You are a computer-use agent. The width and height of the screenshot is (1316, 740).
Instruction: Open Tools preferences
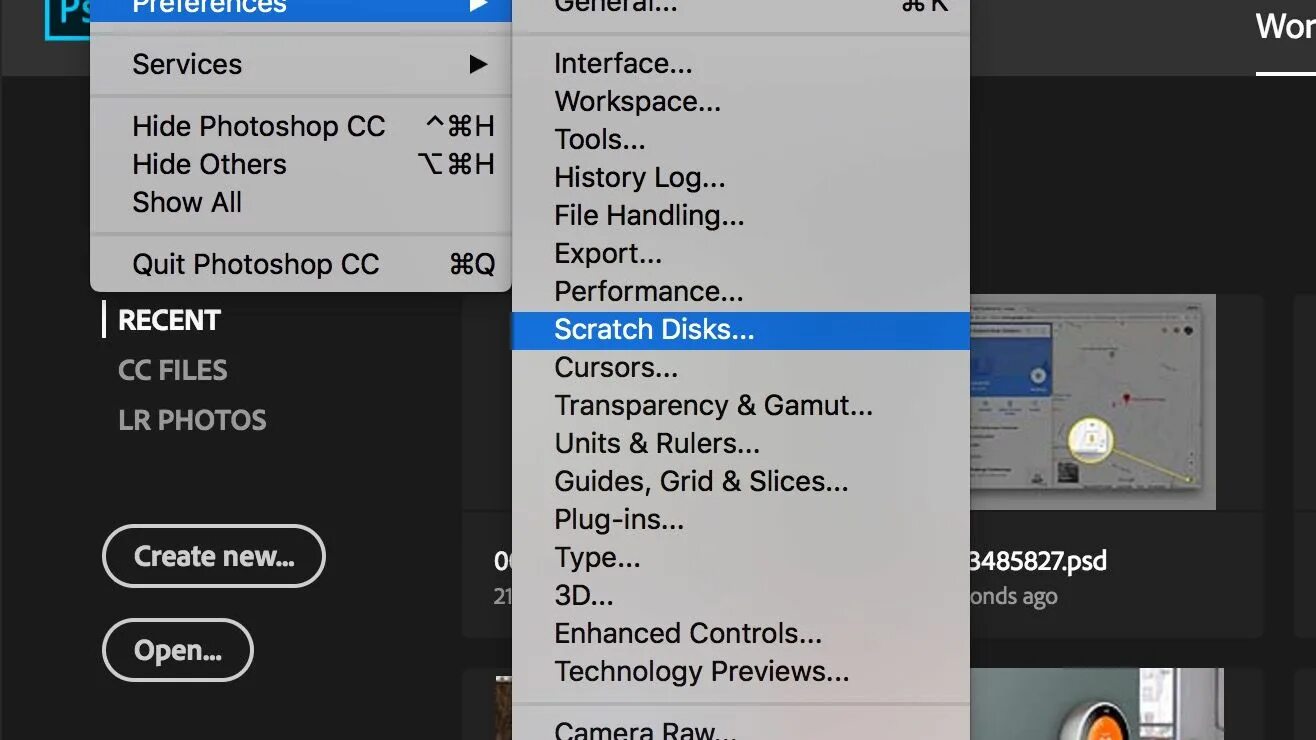click(x=741, y=140)
